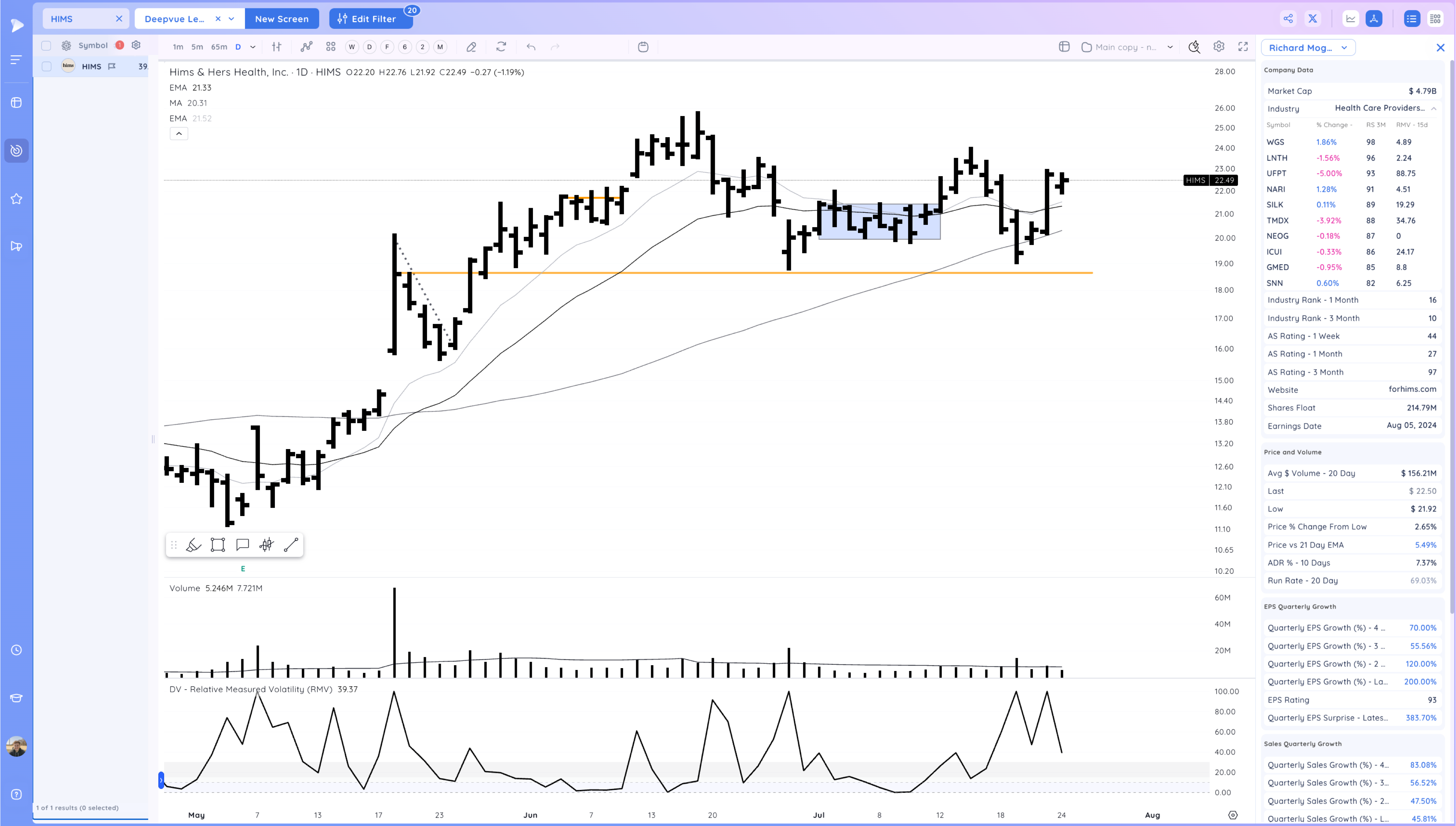Screen dimensions: 1456x826
Task: Check the HIMS row checkbox
Action: [47, 66]
